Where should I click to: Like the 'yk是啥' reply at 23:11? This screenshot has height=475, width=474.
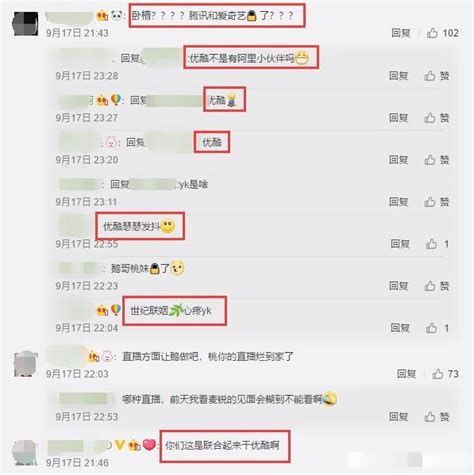point(430,202)
